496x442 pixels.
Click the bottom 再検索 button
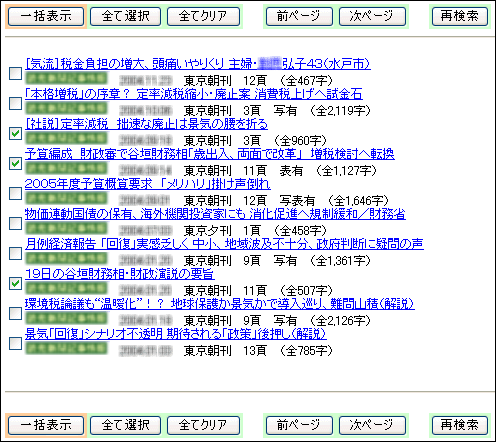tap(460, 425)
